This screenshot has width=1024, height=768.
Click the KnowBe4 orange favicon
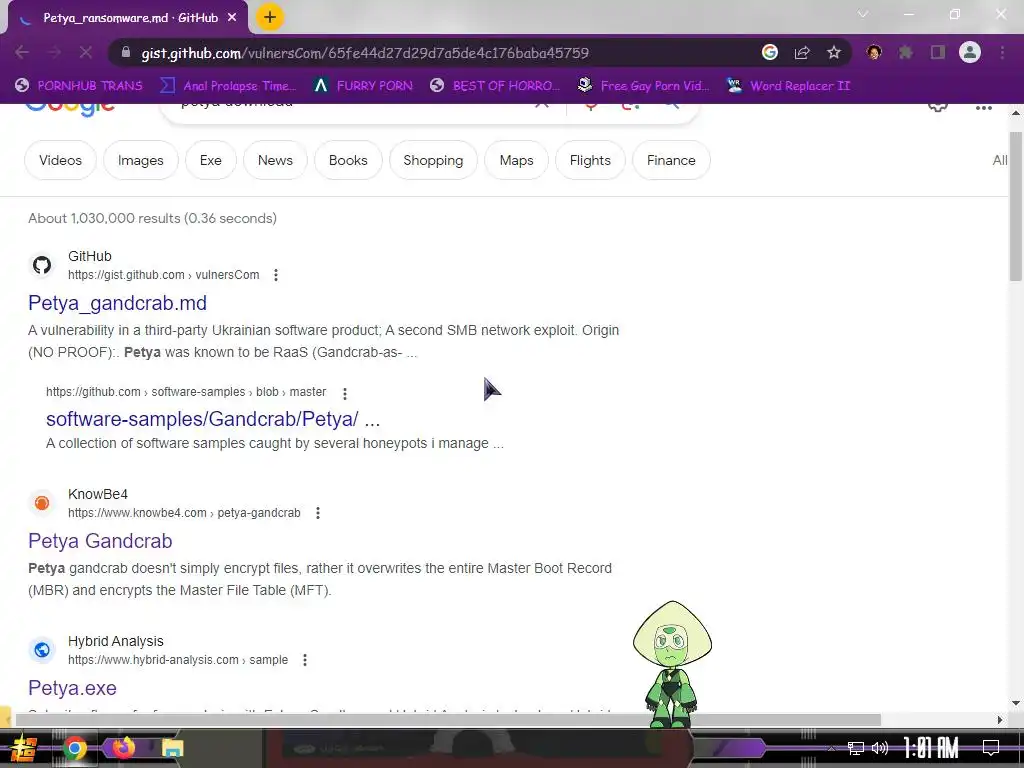[x=42, y=503]
